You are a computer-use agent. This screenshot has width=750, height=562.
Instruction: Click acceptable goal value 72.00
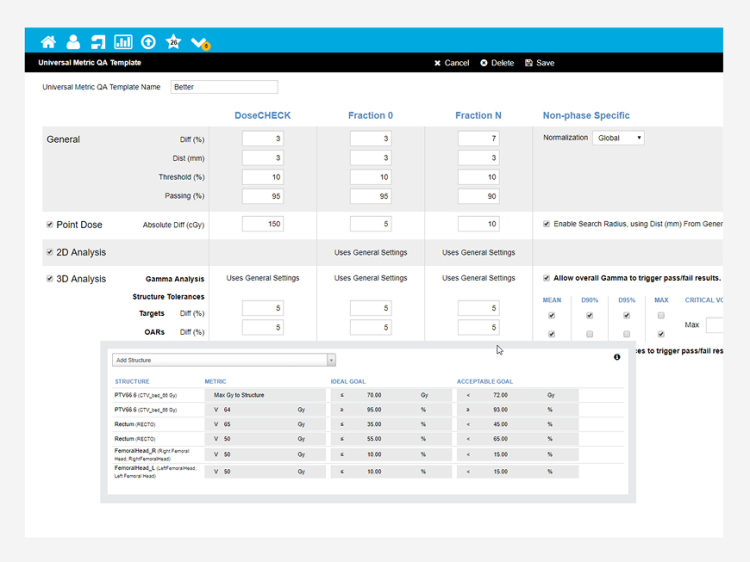(x=500, y=395)
